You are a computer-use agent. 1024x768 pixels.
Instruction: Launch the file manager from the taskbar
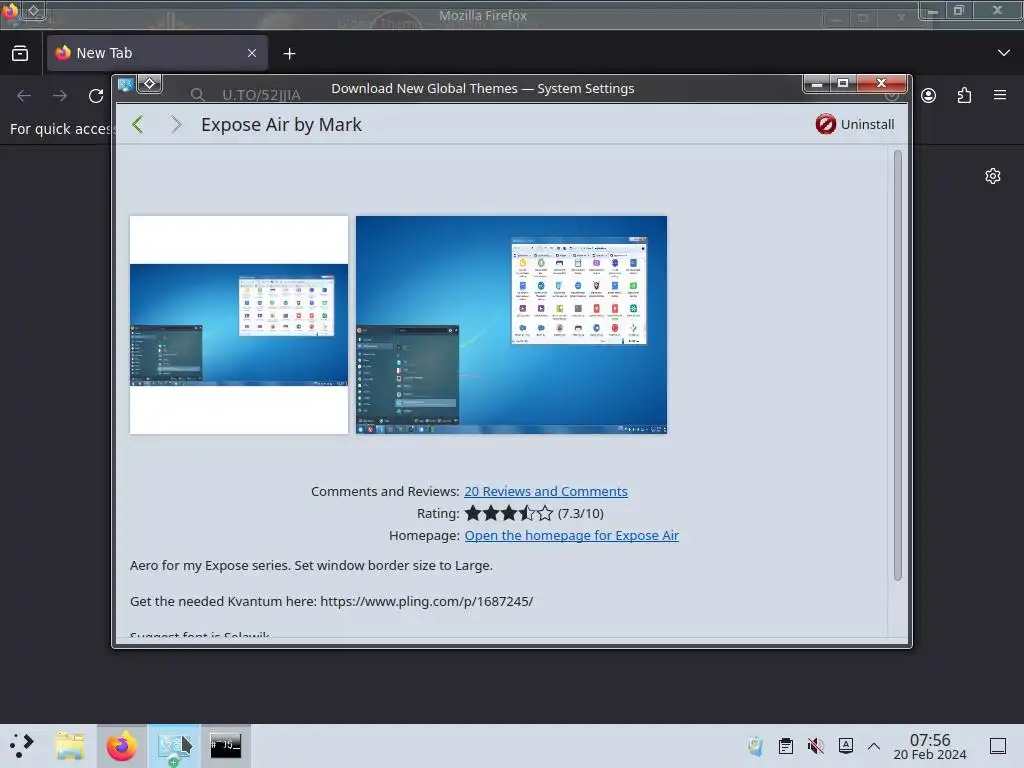(70, 745)
